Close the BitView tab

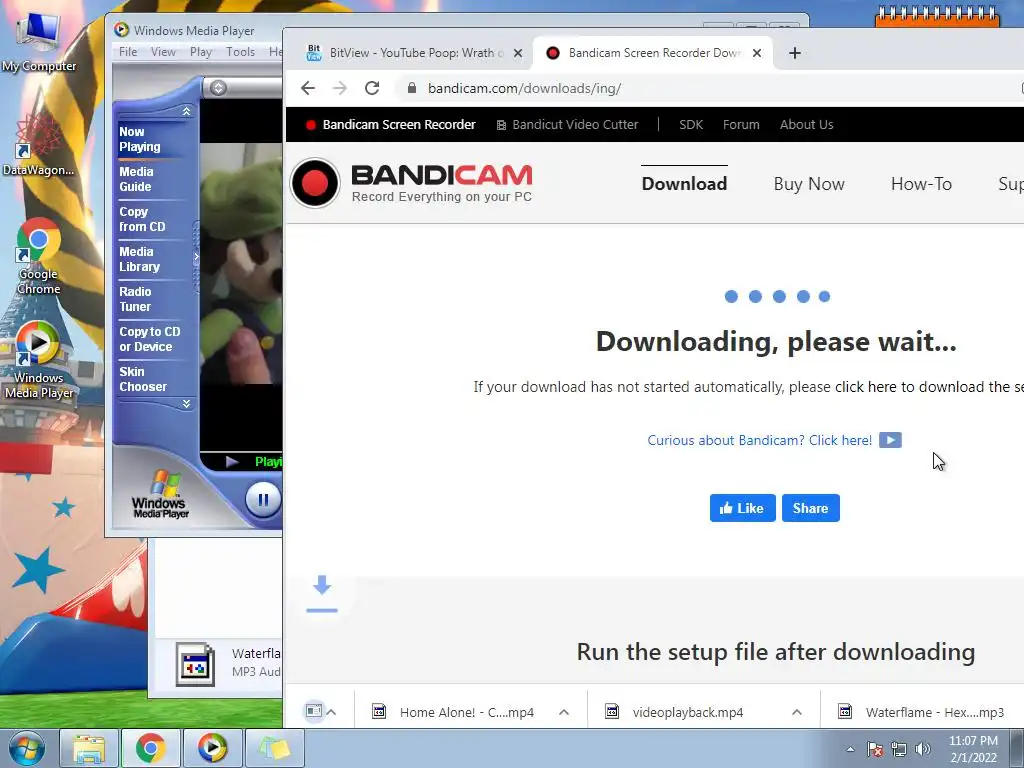(x=518, y=53)
